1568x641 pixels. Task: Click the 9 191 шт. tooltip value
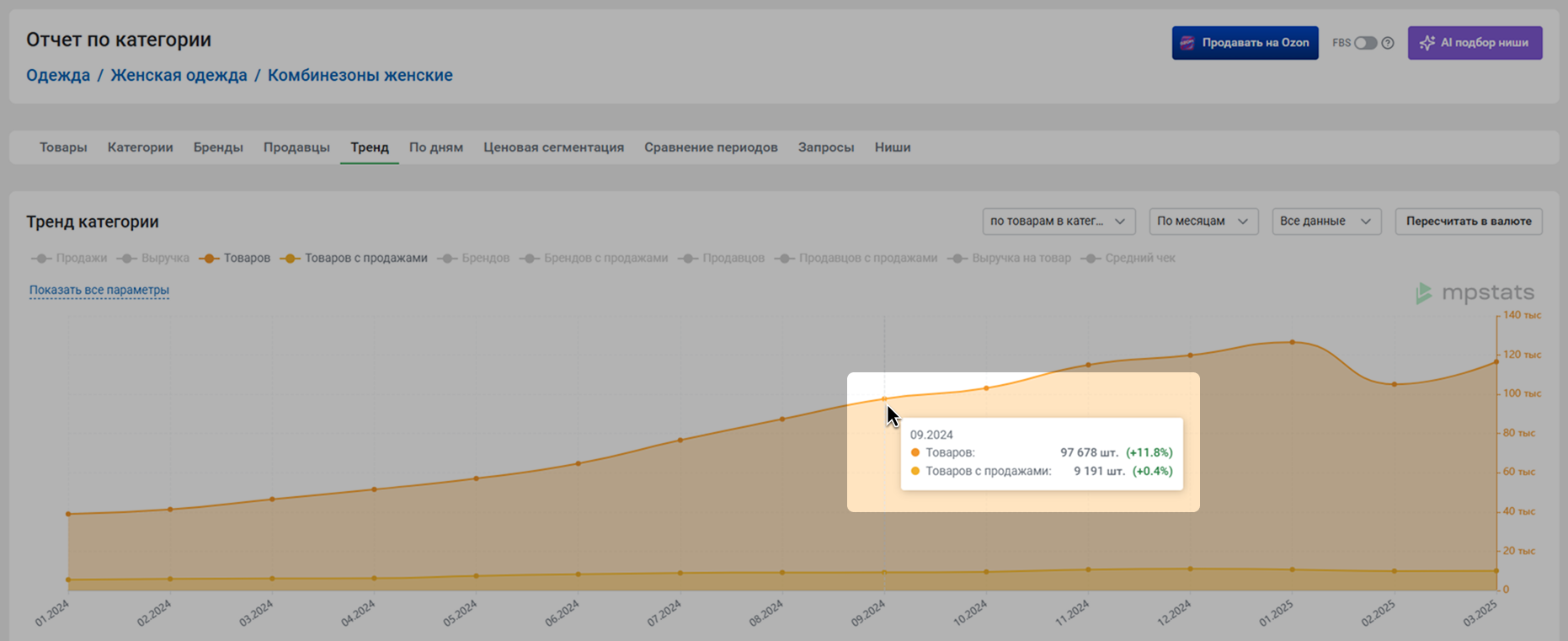coord(1099,472)
